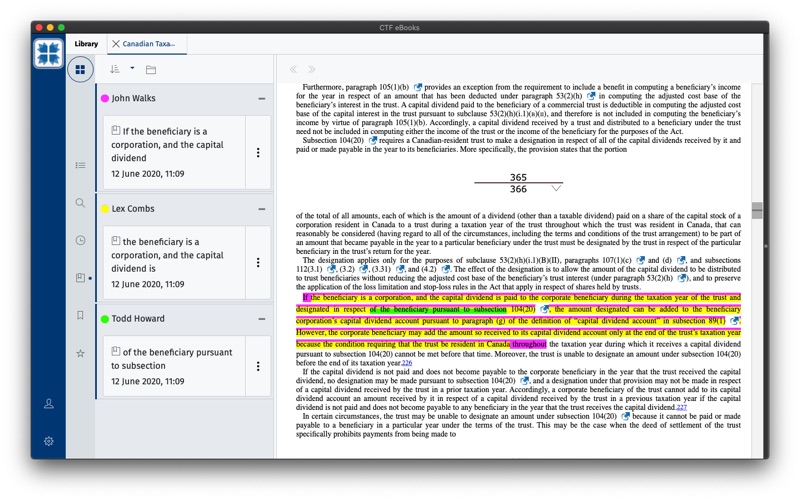Collapse the Todd Howard group
The width and height of the screenshot is (800, 500).
[262, 319]
